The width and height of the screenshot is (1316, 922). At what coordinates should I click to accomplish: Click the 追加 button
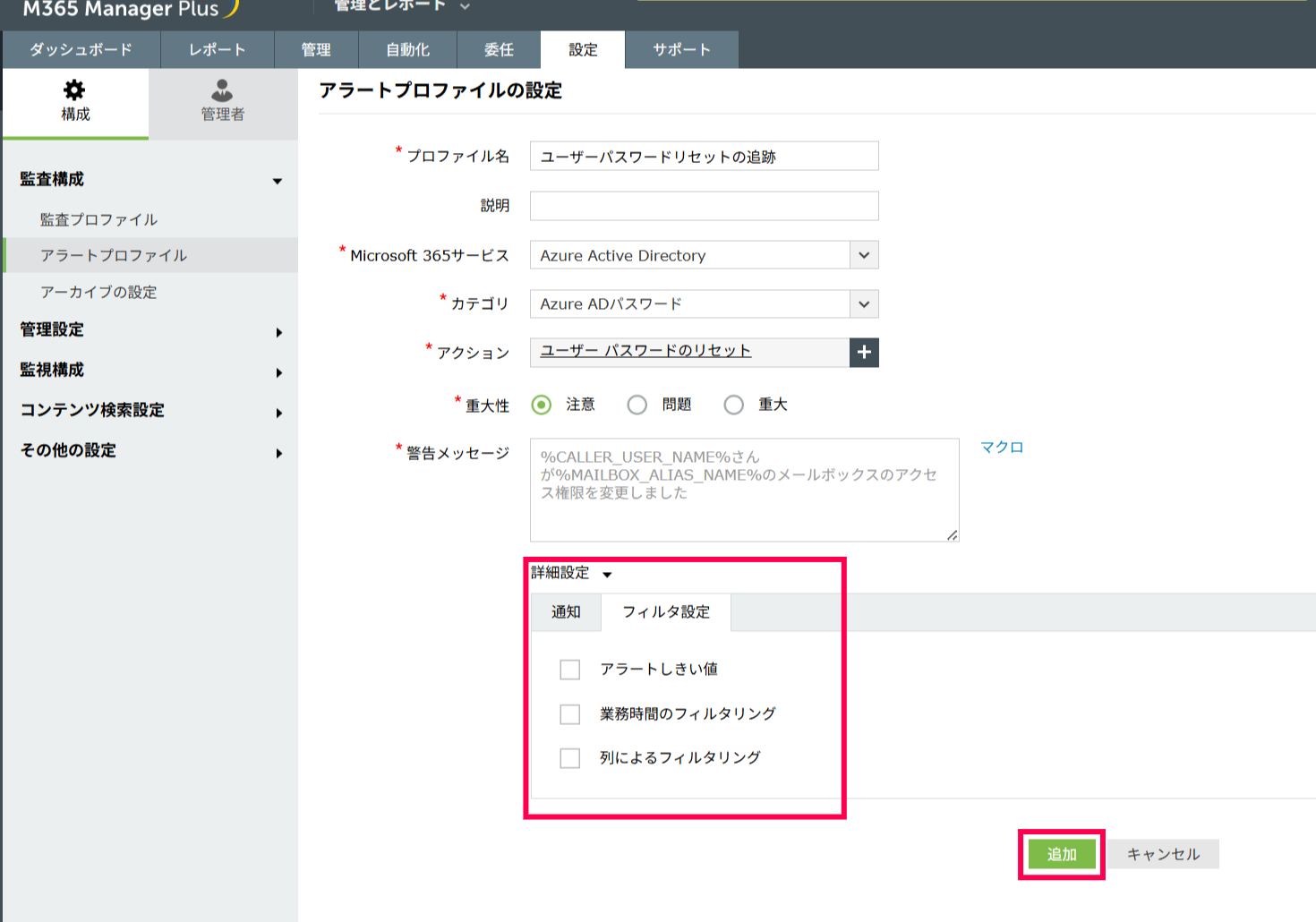tap(1062, 855)
